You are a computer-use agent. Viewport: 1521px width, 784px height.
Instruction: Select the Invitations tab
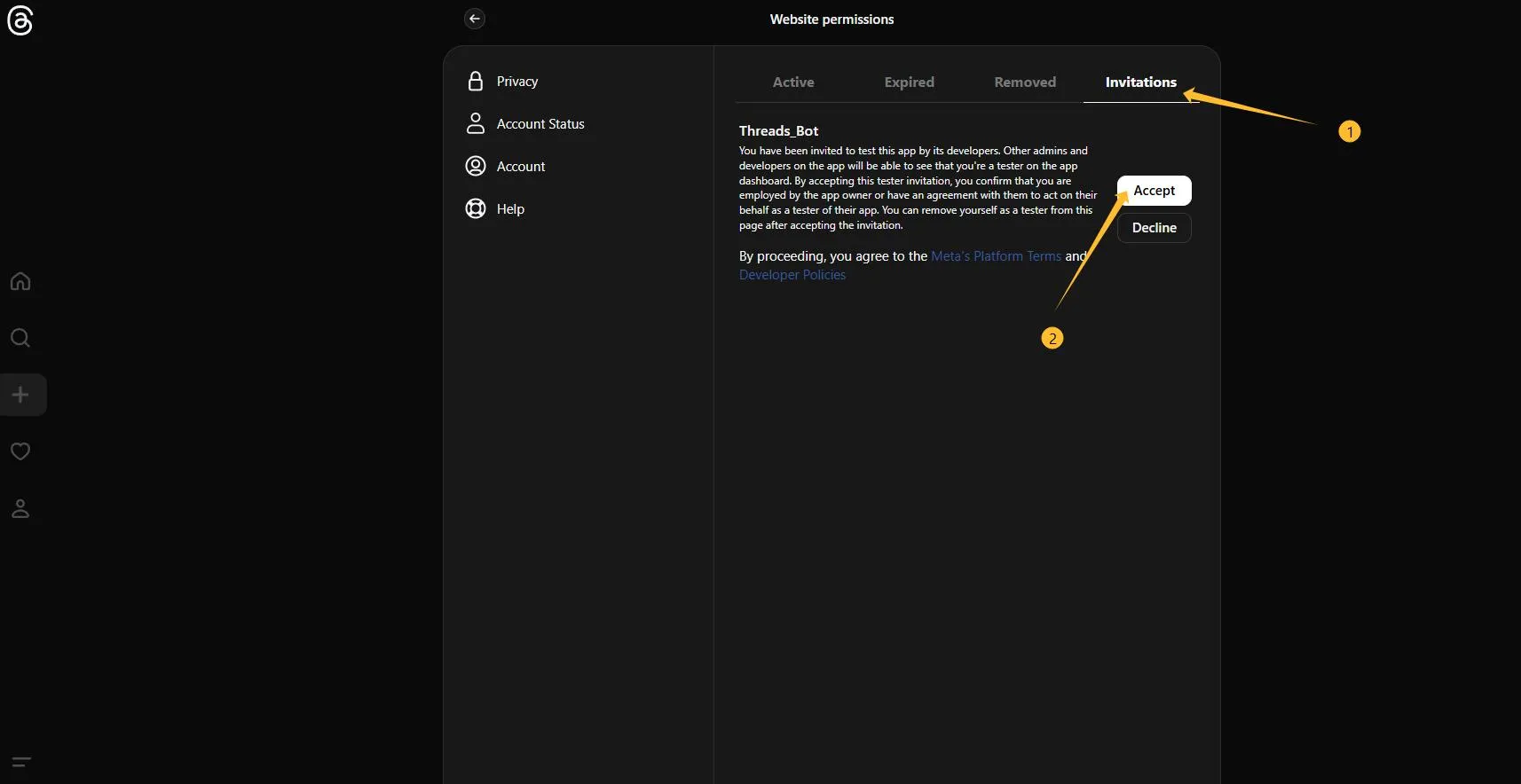(1140, 82)
